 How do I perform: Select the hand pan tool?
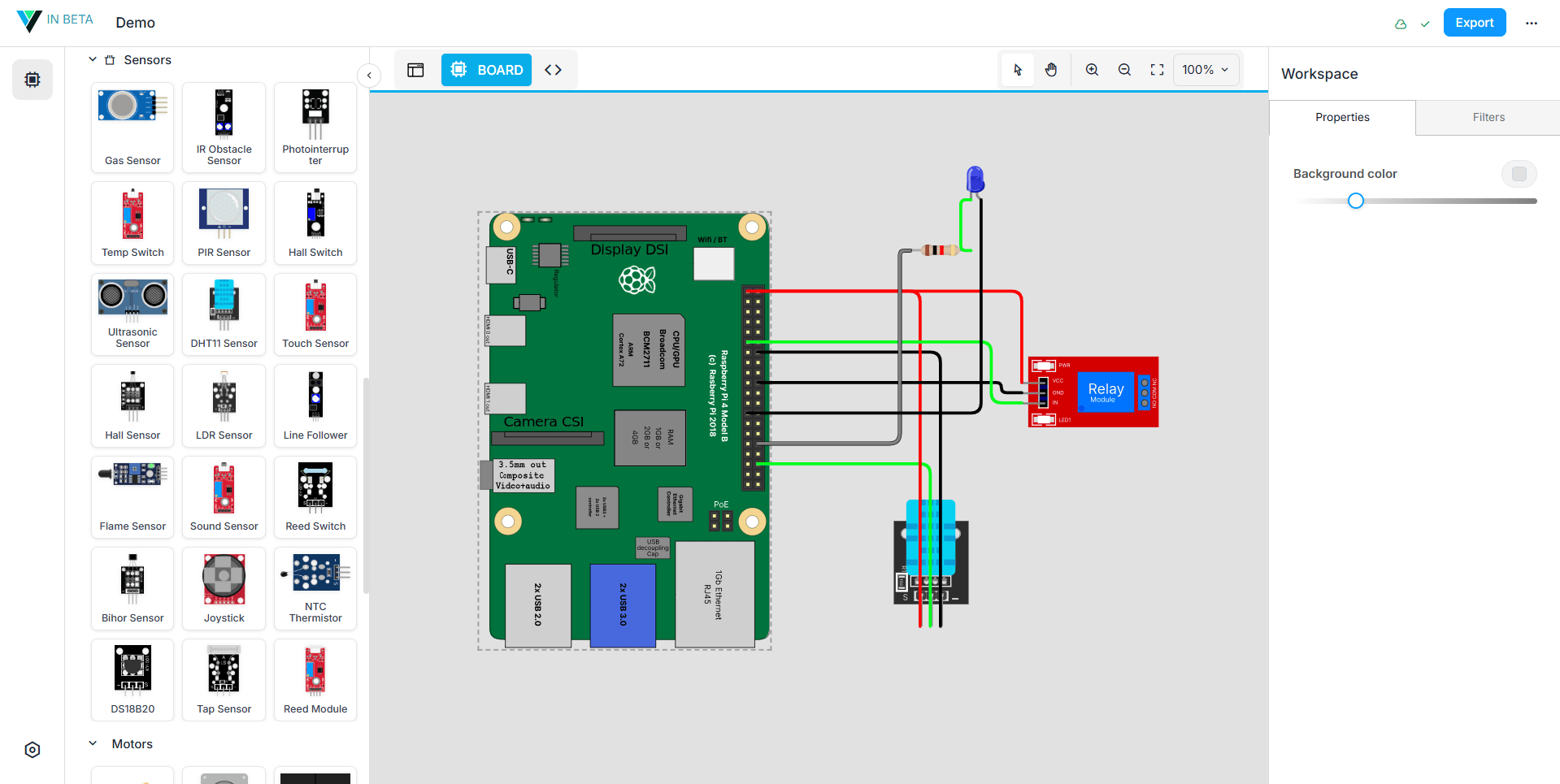point(1051,70)
